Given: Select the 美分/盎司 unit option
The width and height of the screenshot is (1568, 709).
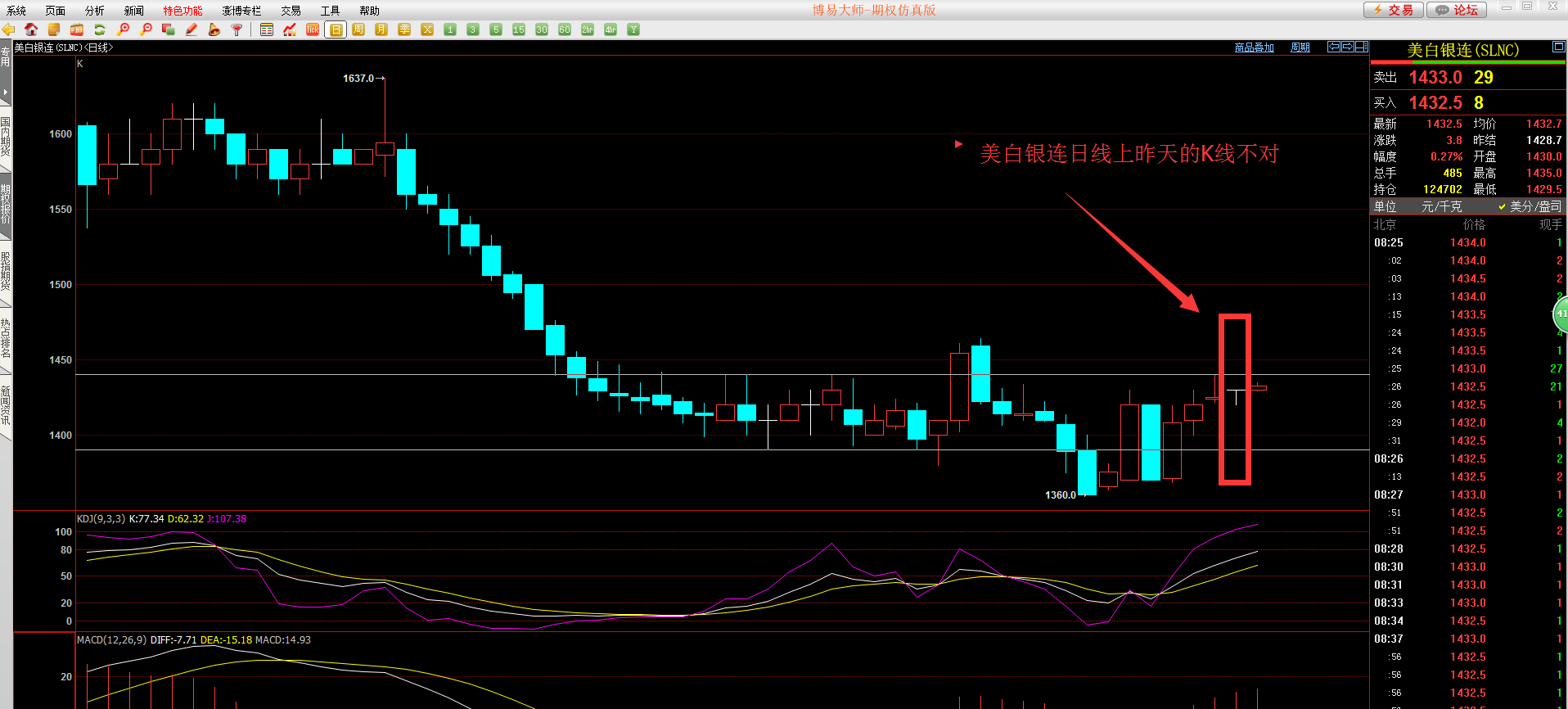Looking at the screenshot, I should tap(1530, 206).
